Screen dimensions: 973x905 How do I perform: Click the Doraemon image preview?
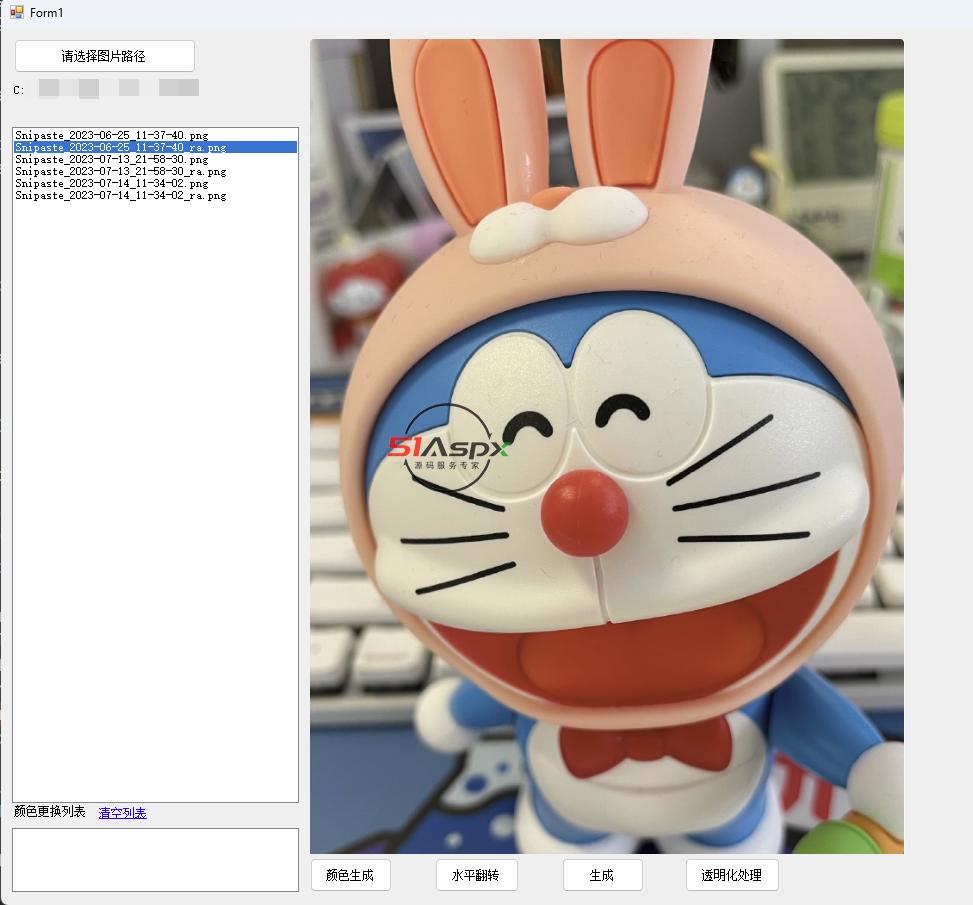(x=607, y=446)
